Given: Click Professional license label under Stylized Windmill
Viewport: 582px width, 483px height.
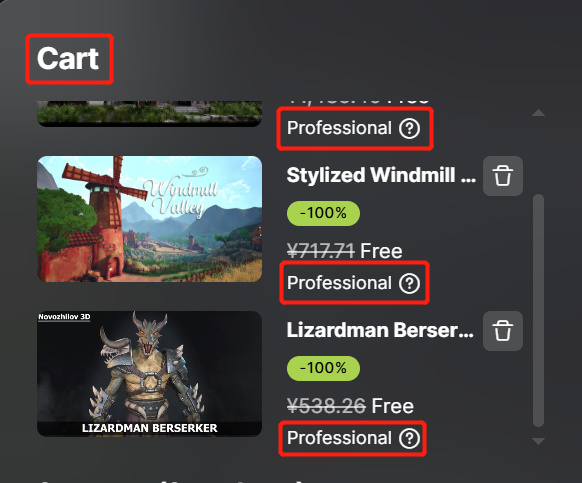Looking at the screenshot, I should [x=339, y=283].
